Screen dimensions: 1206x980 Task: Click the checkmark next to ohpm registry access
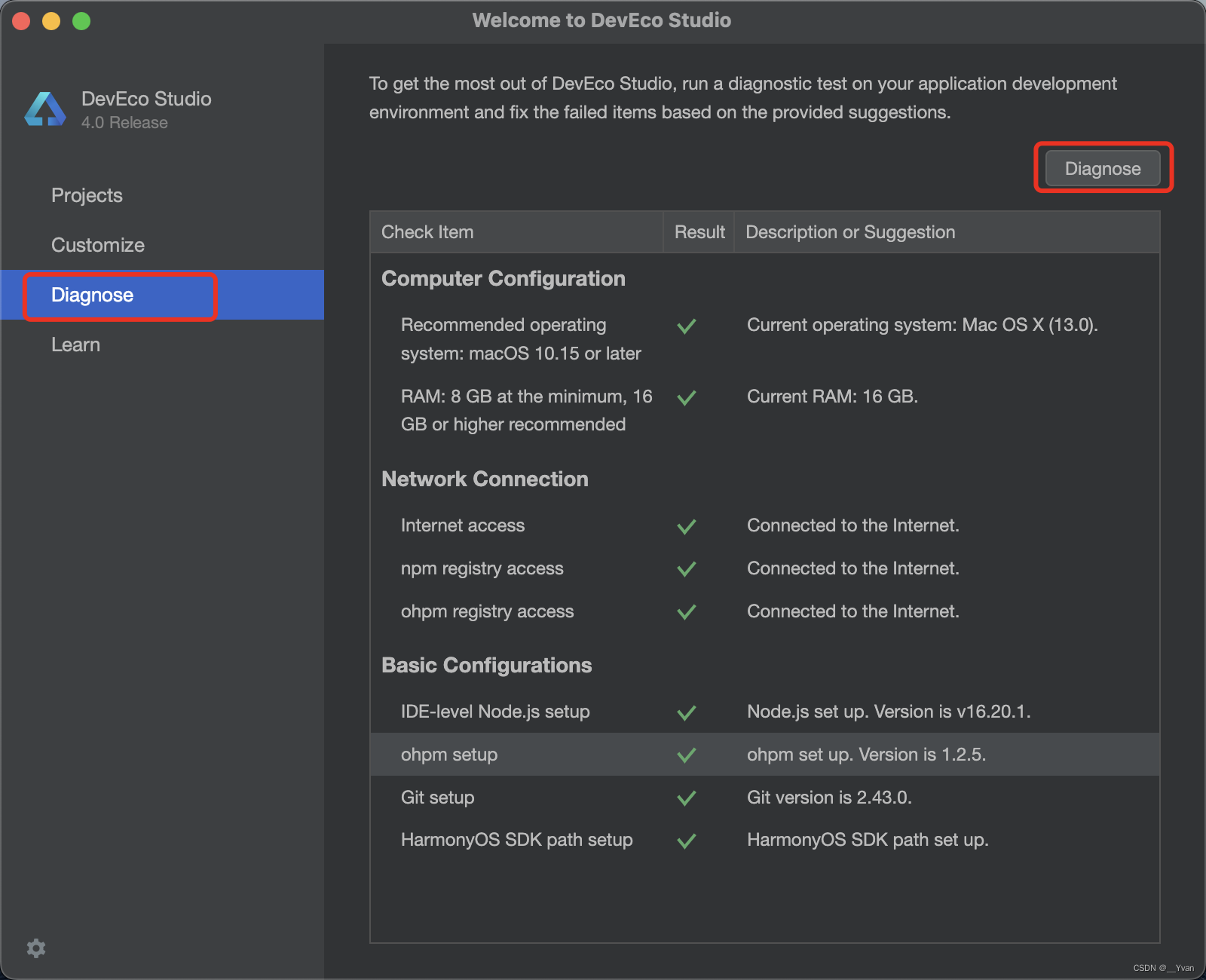click(x=687, y=612)
